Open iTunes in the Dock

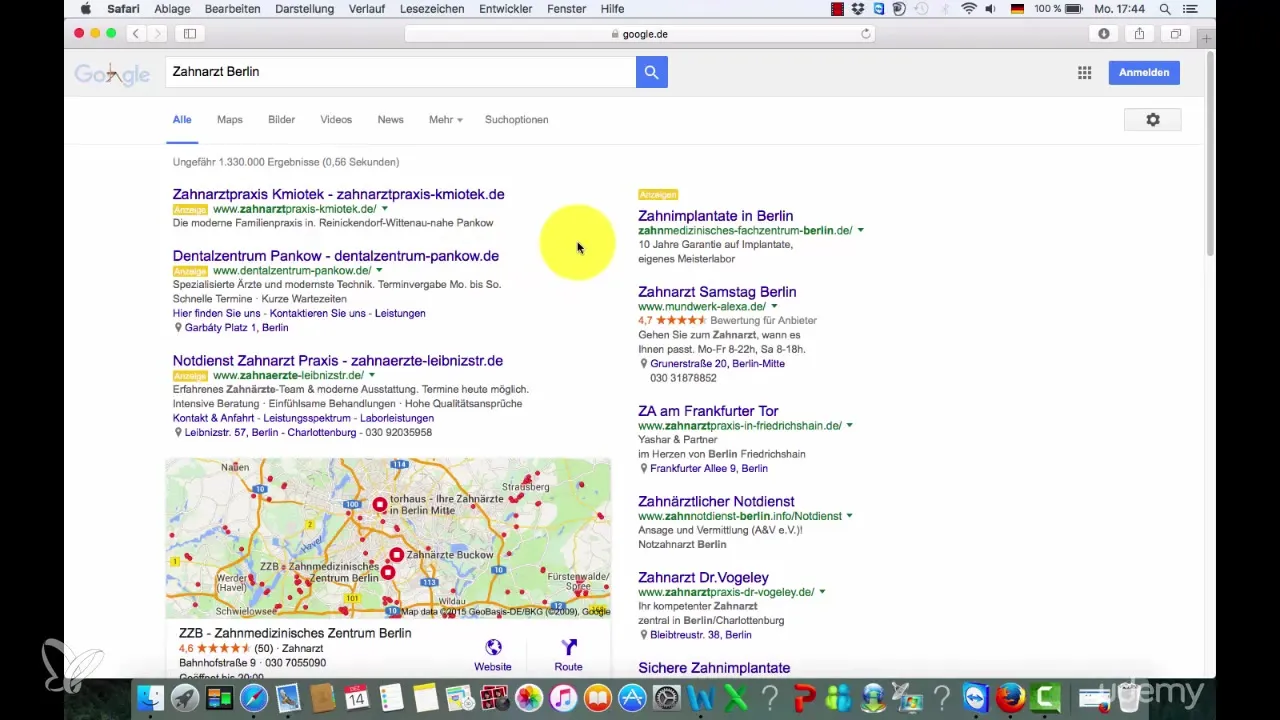point(563,697)
